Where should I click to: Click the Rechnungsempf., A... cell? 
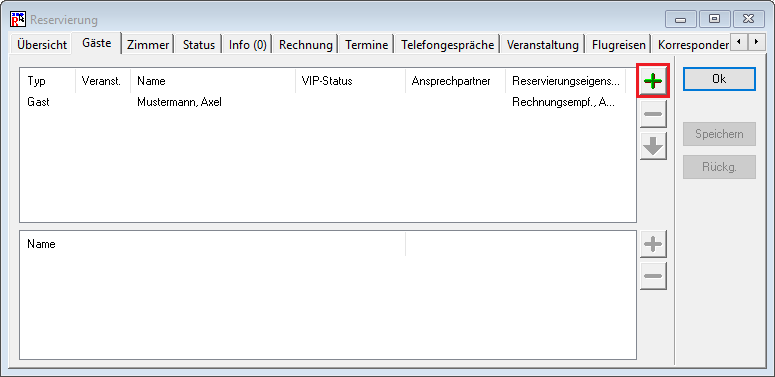[563, 102]
